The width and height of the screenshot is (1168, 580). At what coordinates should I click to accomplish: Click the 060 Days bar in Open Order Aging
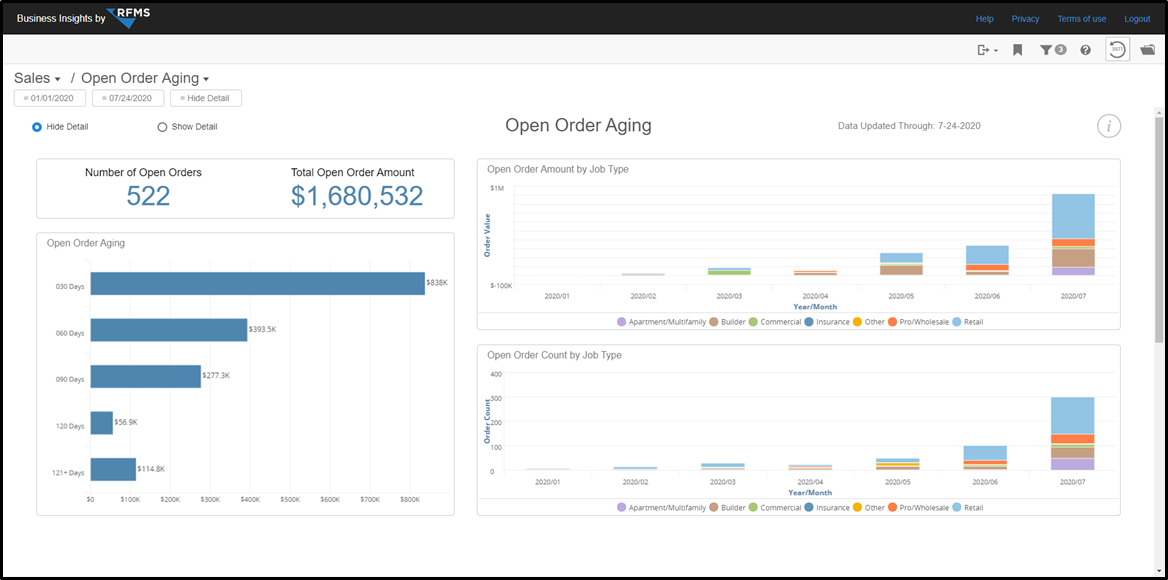tap(169, 330)
